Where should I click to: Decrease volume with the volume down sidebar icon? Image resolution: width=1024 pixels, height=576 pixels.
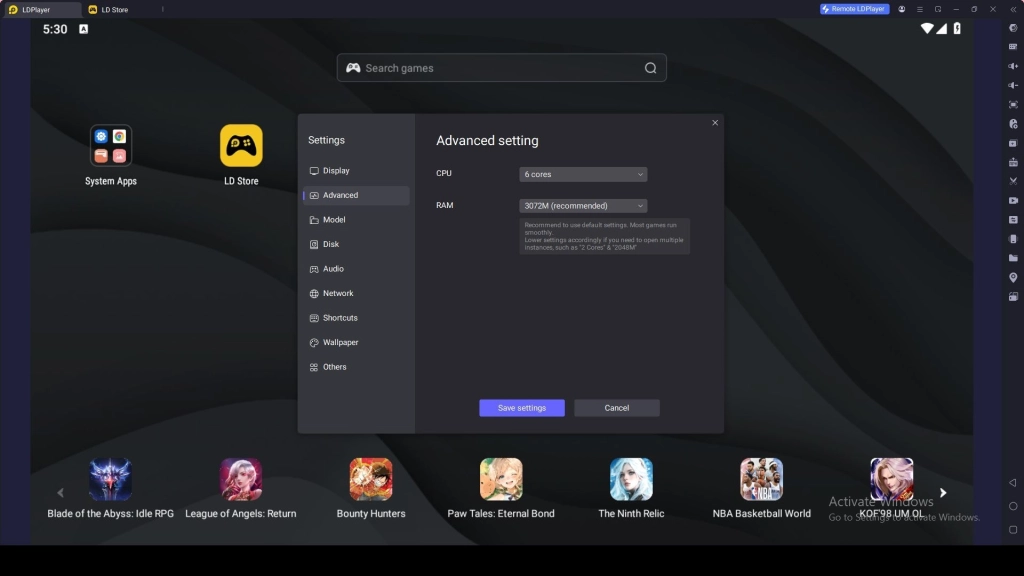(1012, 84)
